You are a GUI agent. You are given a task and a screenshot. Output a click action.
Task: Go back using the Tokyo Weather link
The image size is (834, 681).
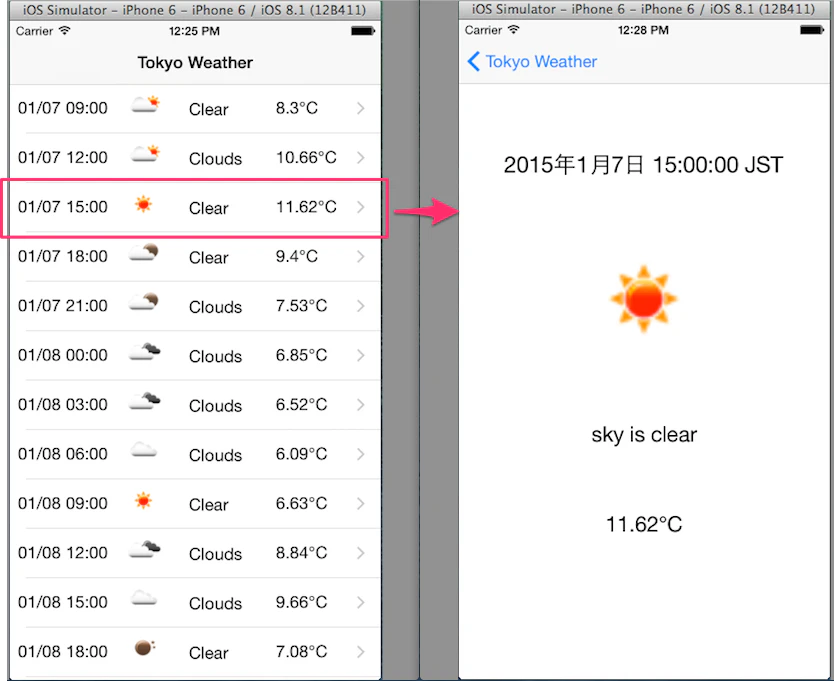tap(541, 62)
